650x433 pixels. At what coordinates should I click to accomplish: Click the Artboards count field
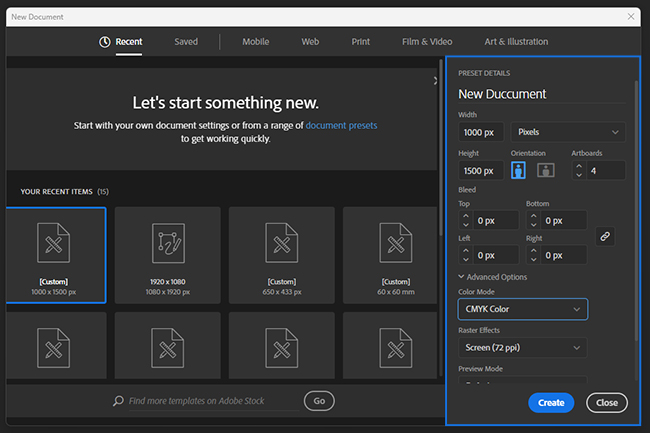(x=606, y=171)
